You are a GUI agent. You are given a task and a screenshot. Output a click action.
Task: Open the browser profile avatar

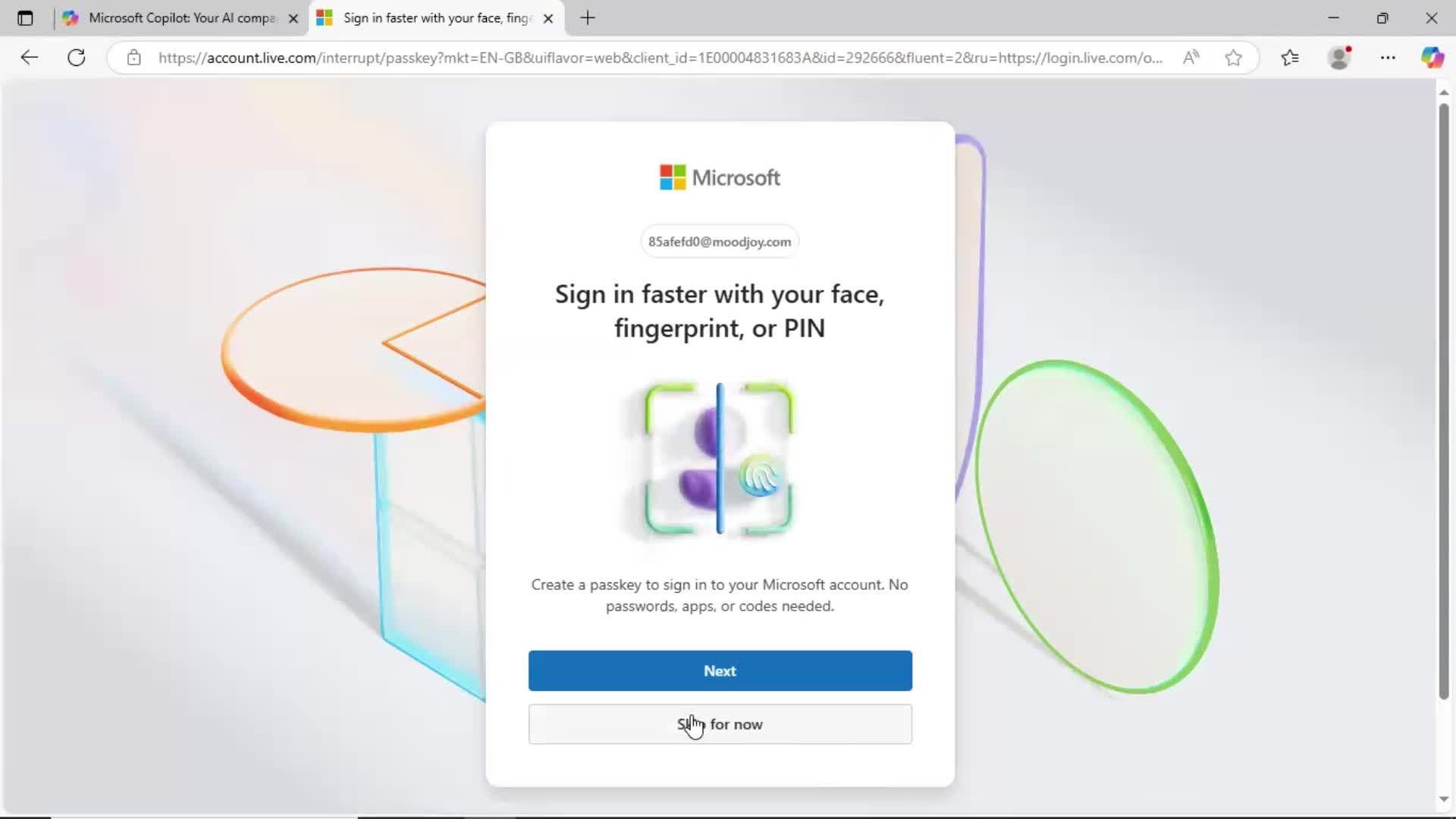[x=1340, y=58]
